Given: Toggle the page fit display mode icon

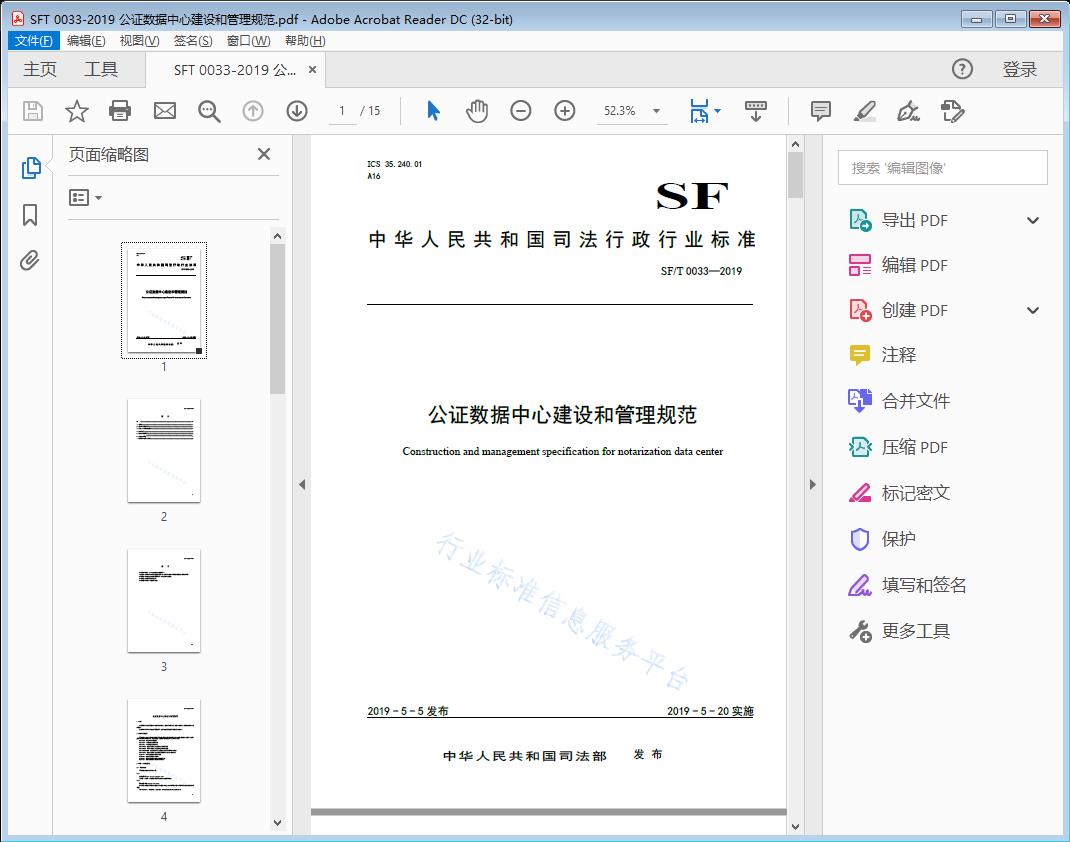Looking at the screenshot, I should [x=700, y=111].
